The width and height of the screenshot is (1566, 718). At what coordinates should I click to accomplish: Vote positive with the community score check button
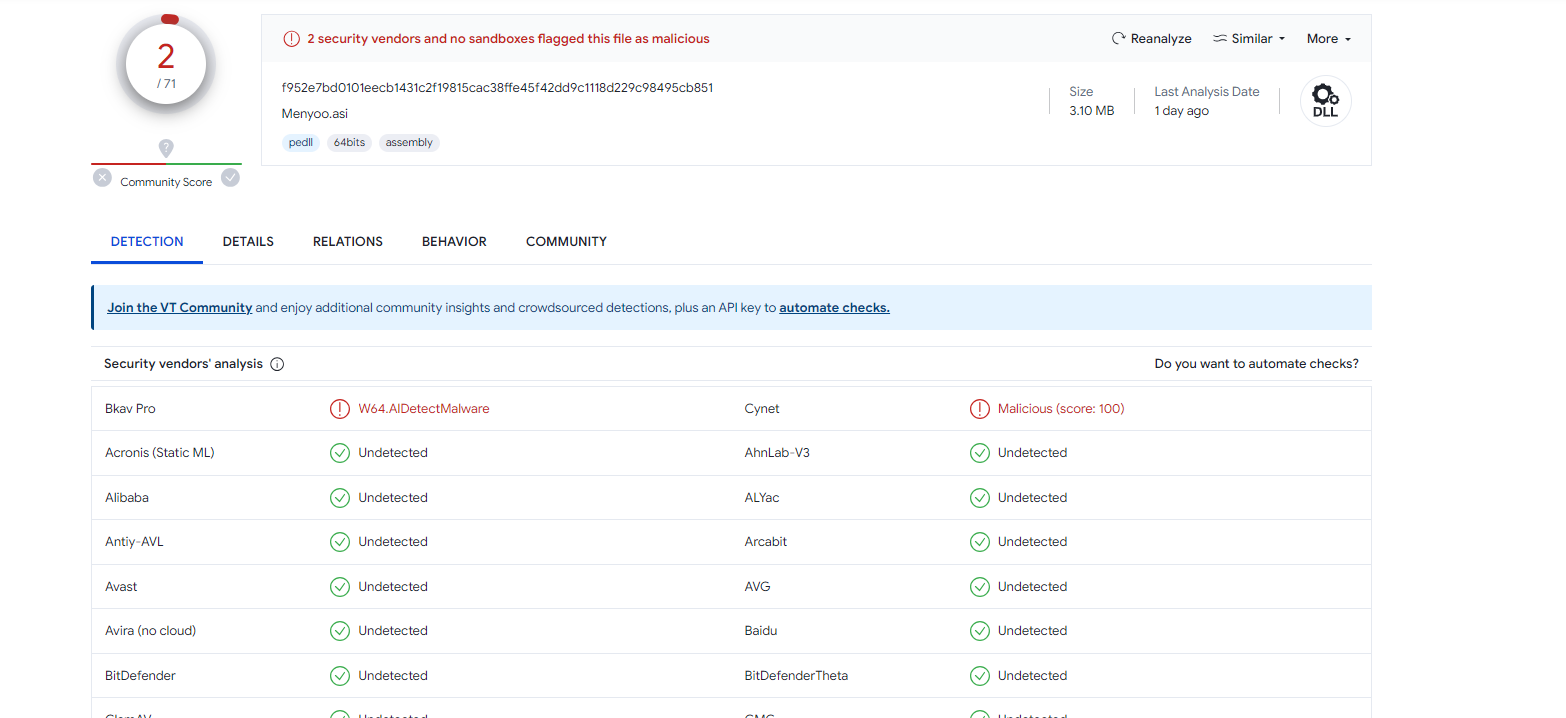230,178
